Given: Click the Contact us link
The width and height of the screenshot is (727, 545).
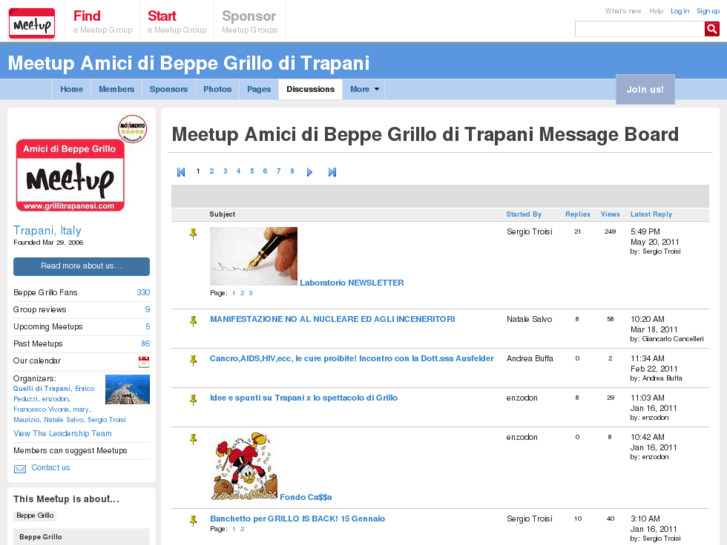Looking at the screenshot, I should 51,468.
